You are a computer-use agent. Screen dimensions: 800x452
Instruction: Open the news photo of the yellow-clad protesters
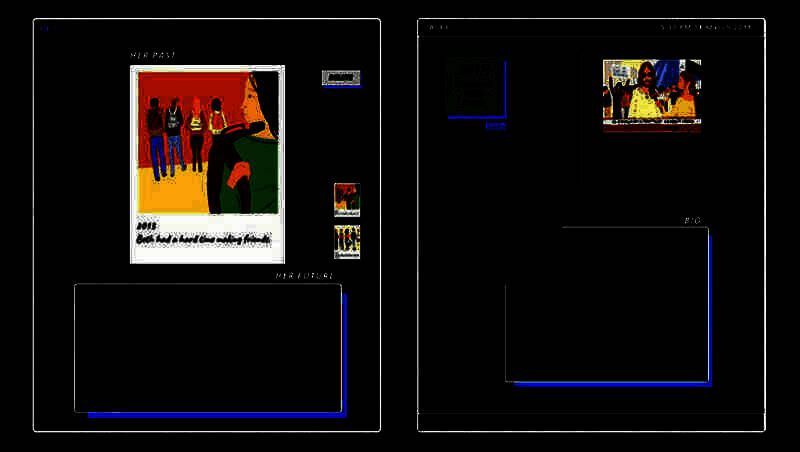[x=651, y=90]
